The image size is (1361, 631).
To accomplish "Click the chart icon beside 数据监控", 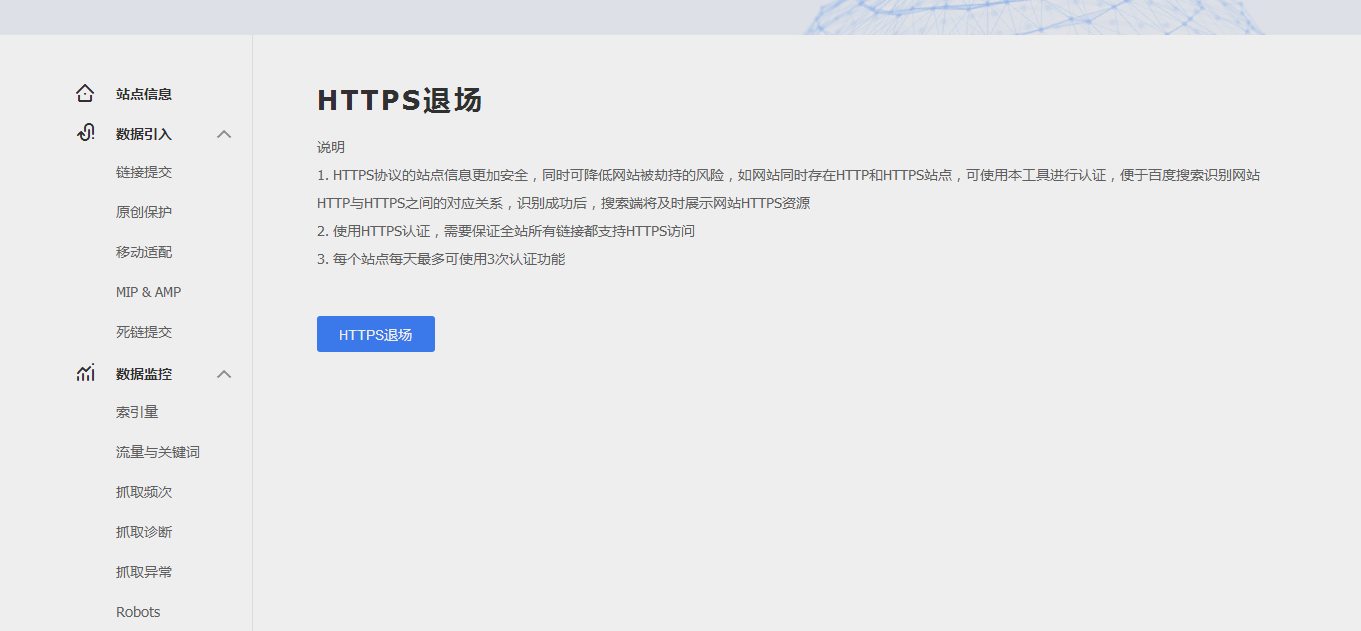I will (x=85, y=373).
